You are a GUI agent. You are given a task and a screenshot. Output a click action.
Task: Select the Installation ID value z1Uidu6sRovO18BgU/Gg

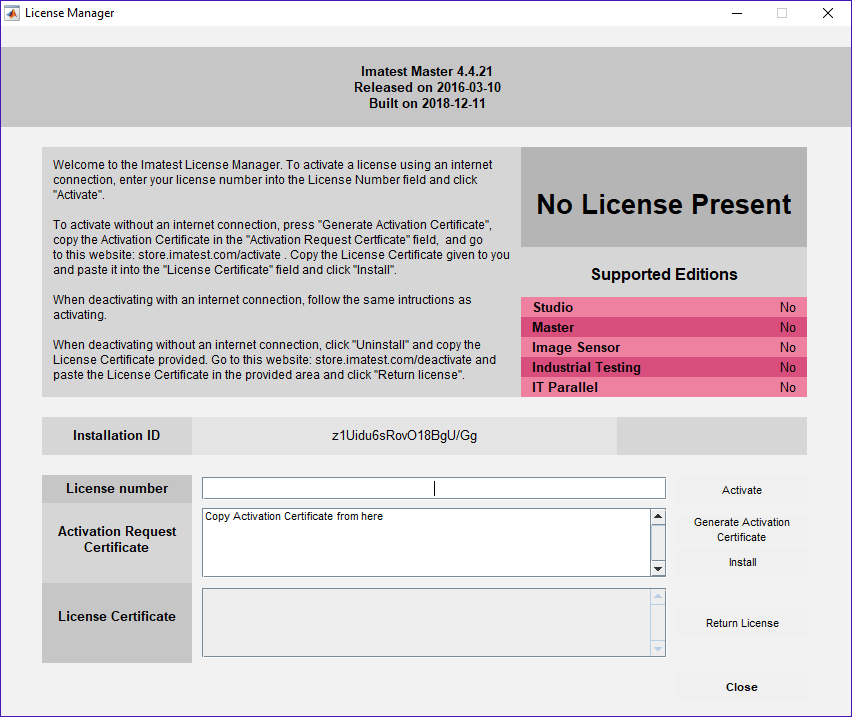(x=404, y=436)
